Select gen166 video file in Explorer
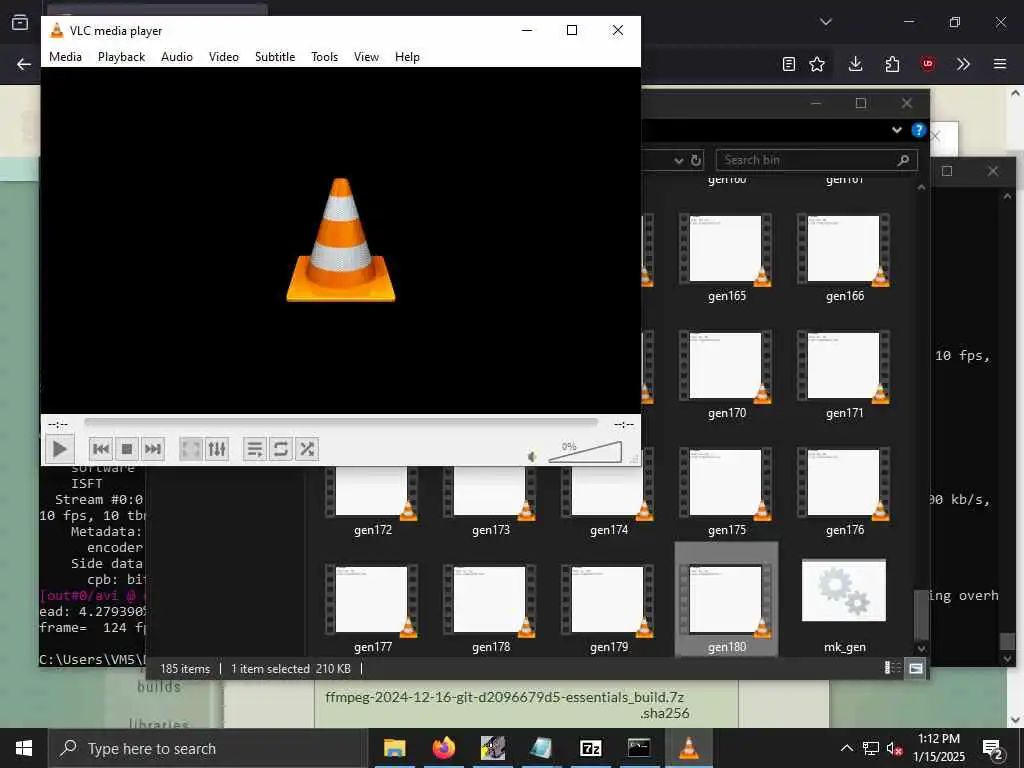Viewport: 1024px width, 768px height. [x=844, y=258]
